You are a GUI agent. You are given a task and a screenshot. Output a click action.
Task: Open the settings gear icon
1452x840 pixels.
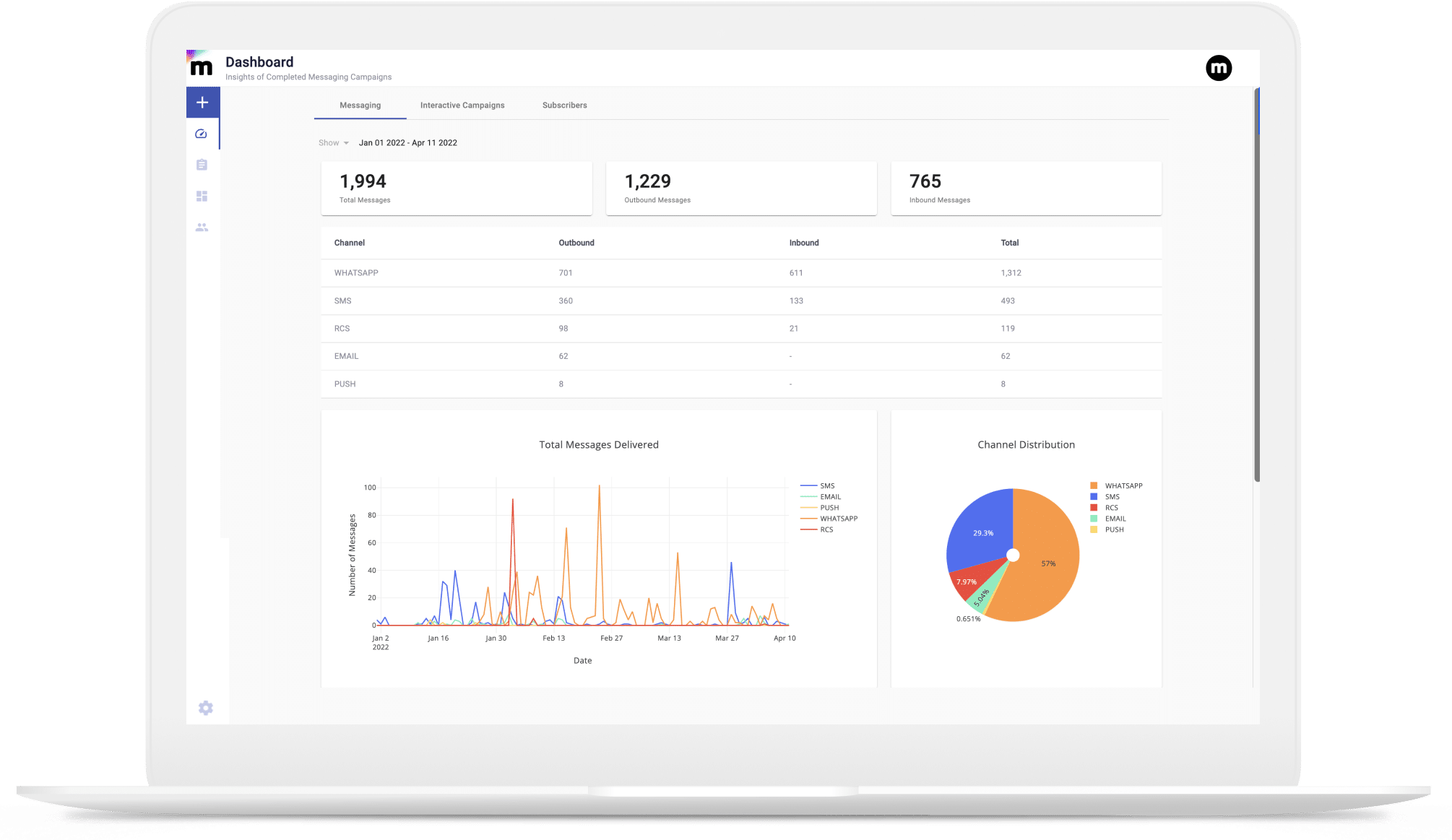pyautogui.click(x=206, y=708)
